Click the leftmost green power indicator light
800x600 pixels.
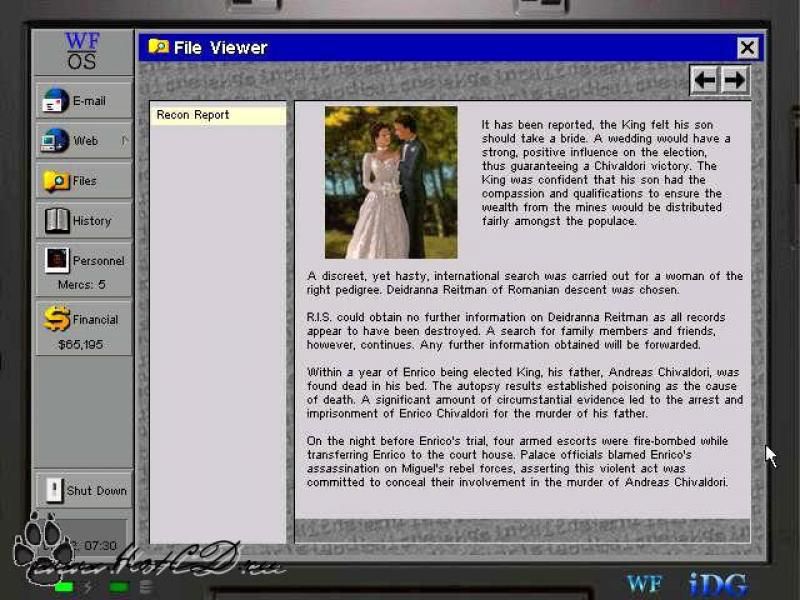(x=64, y=586)
